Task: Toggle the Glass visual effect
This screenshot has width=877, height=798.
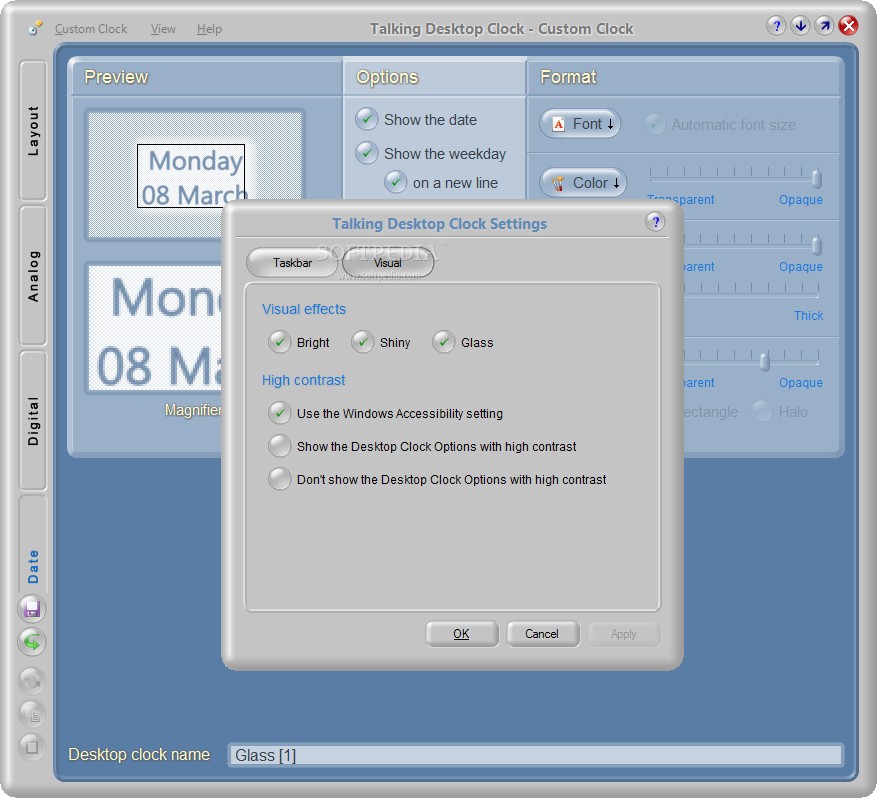Action: pyautogui.click(x=444, y=342)
